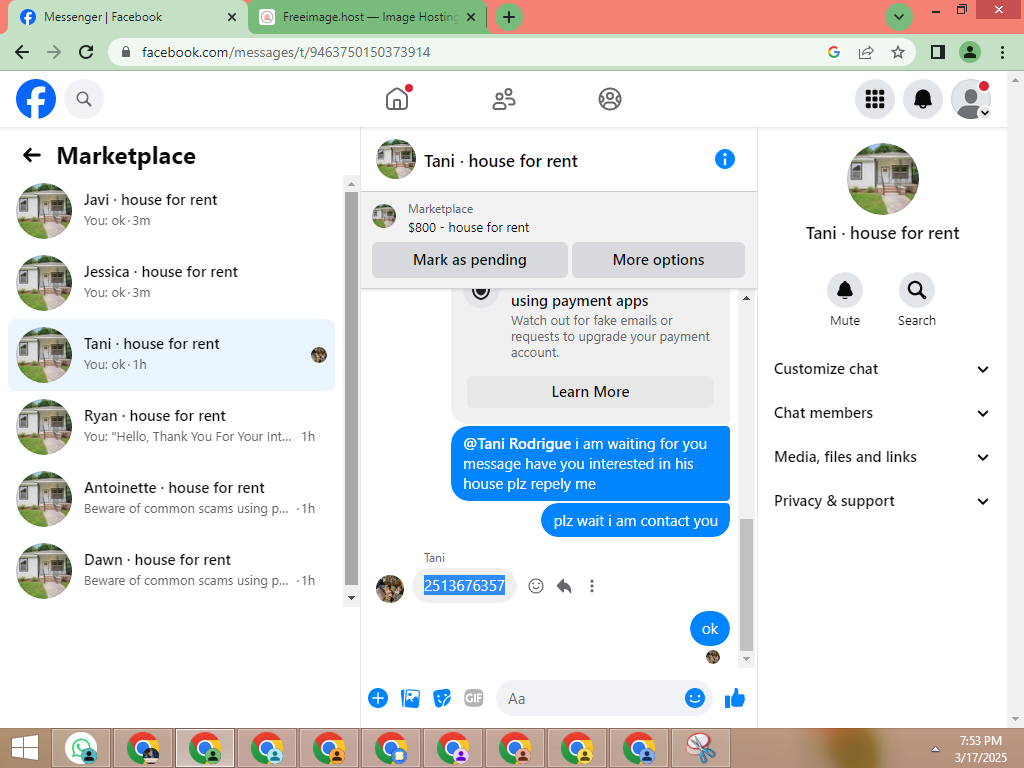
Task: Open Ryan house for rent conversation
Action: 171,426
